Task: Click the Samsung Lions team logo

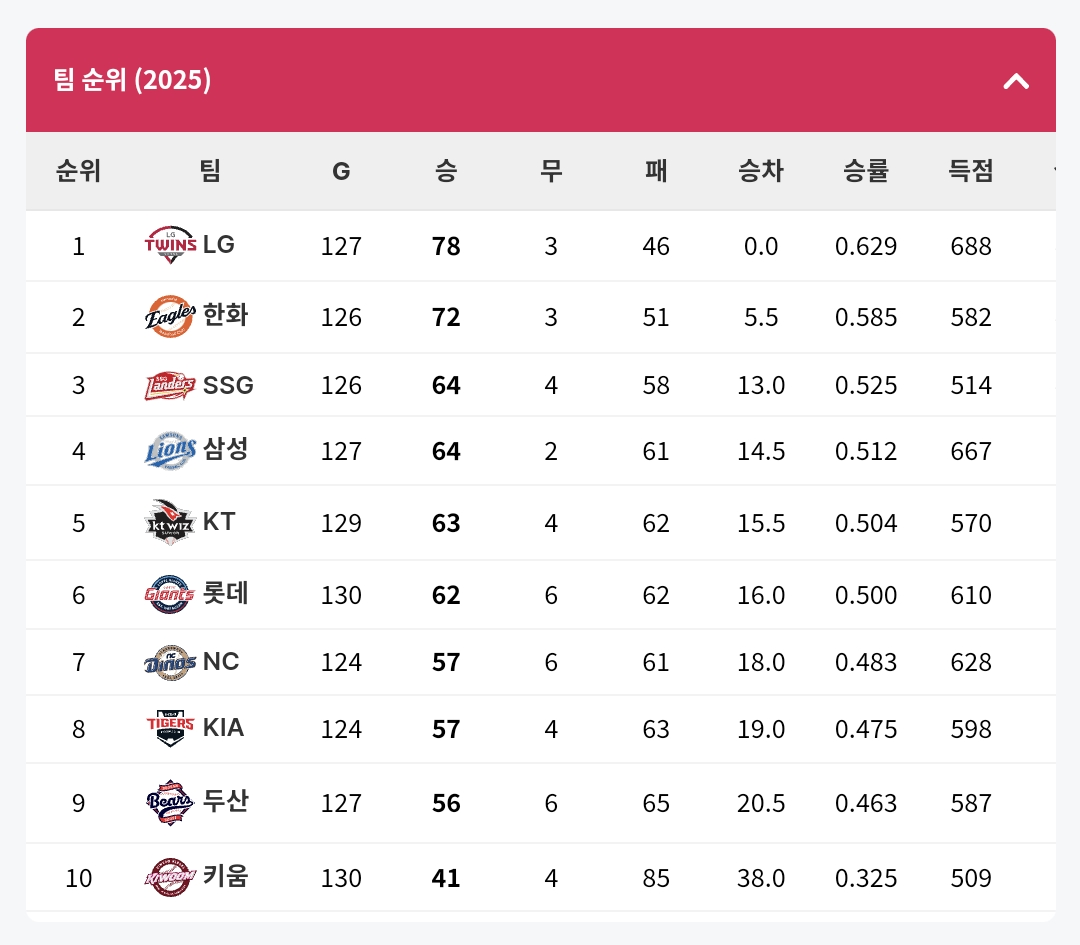Action: 171,451
